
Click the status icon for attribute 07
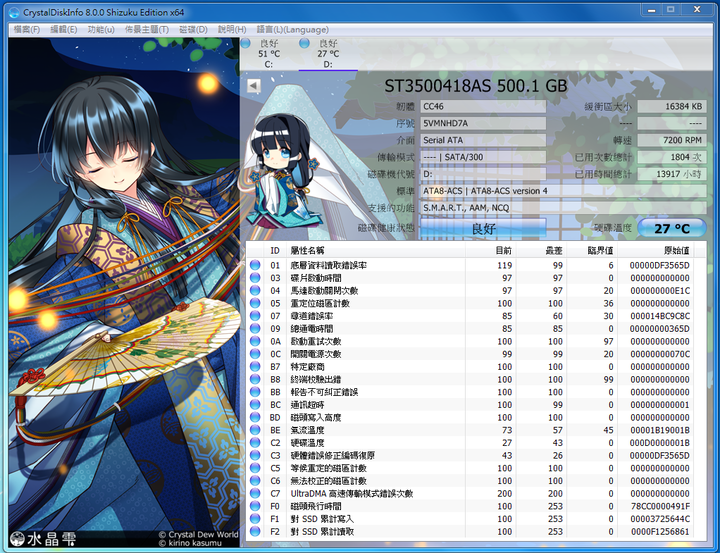255,316
